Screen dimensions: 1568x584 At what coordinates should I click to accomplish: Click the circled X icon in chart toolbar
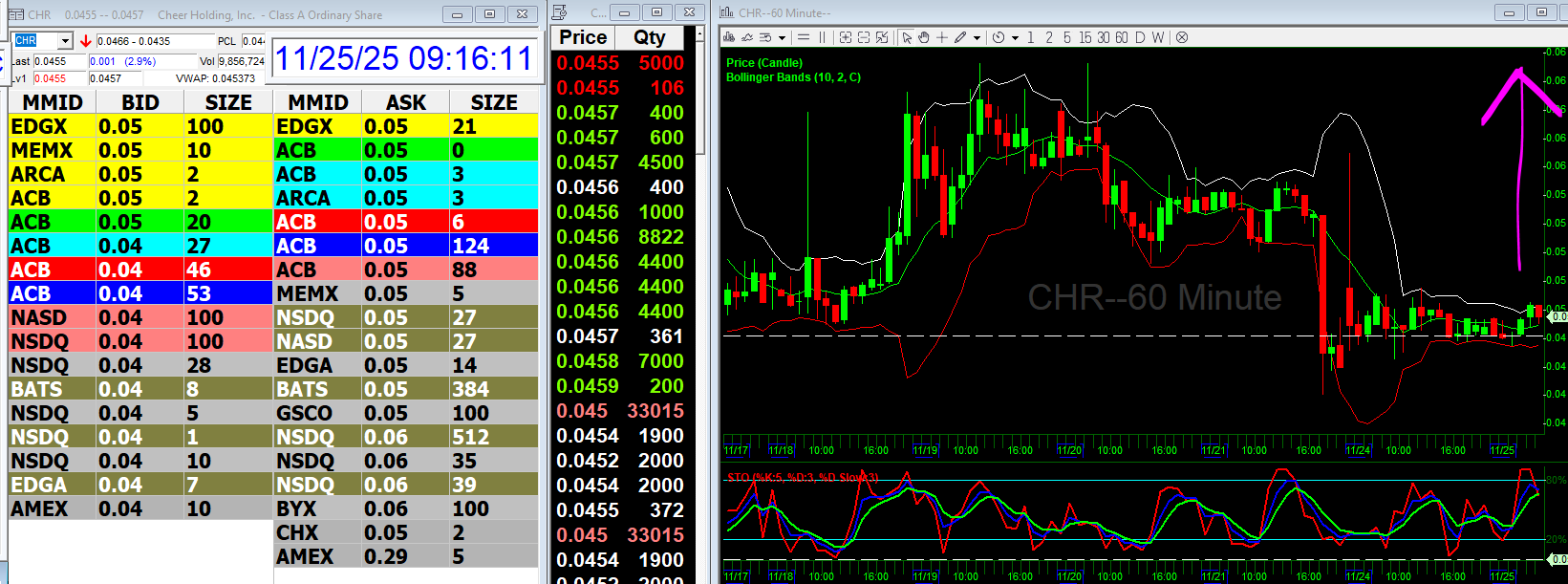coord(1182,37)
